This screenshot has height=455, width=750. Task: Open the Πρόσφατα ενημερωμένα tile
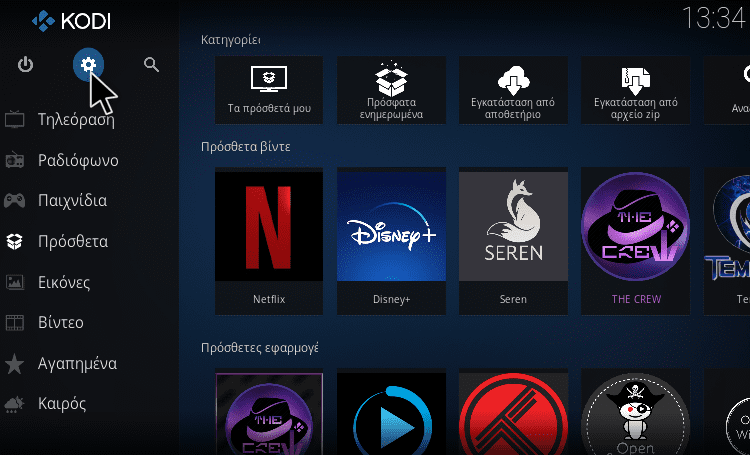(391, 90)
